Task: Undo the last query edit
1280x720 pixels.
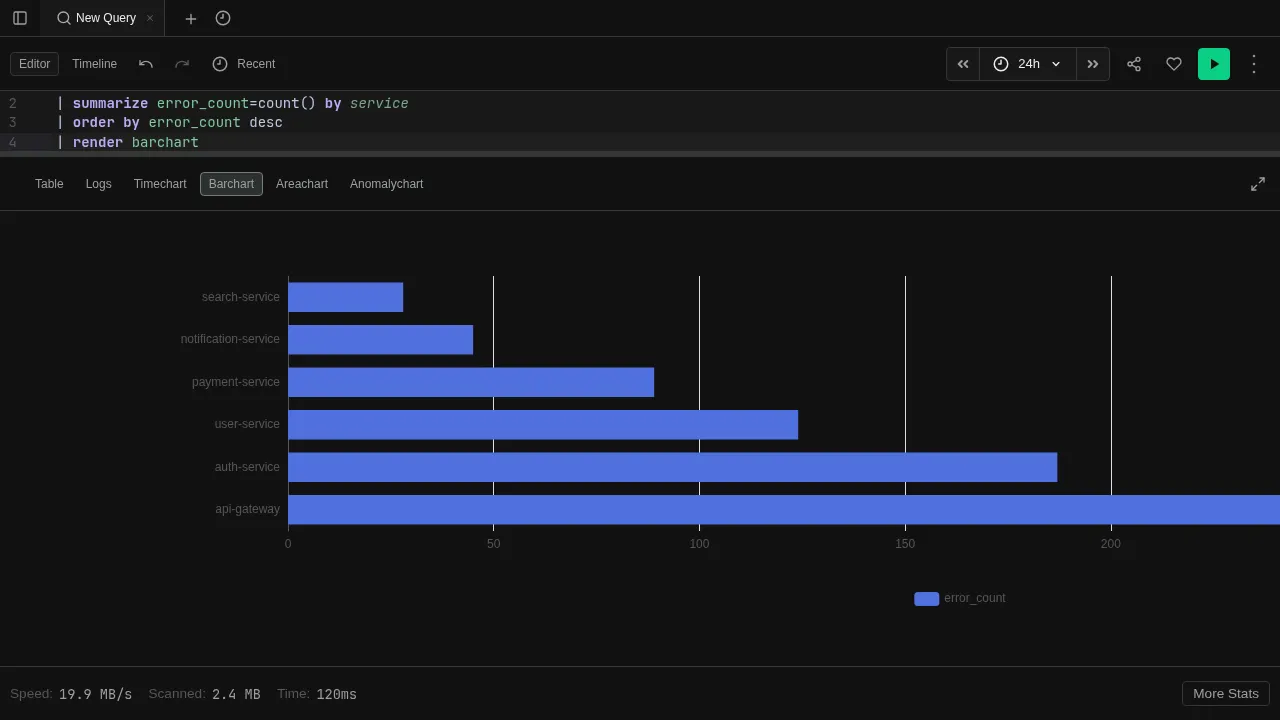Action: (146, 64)
